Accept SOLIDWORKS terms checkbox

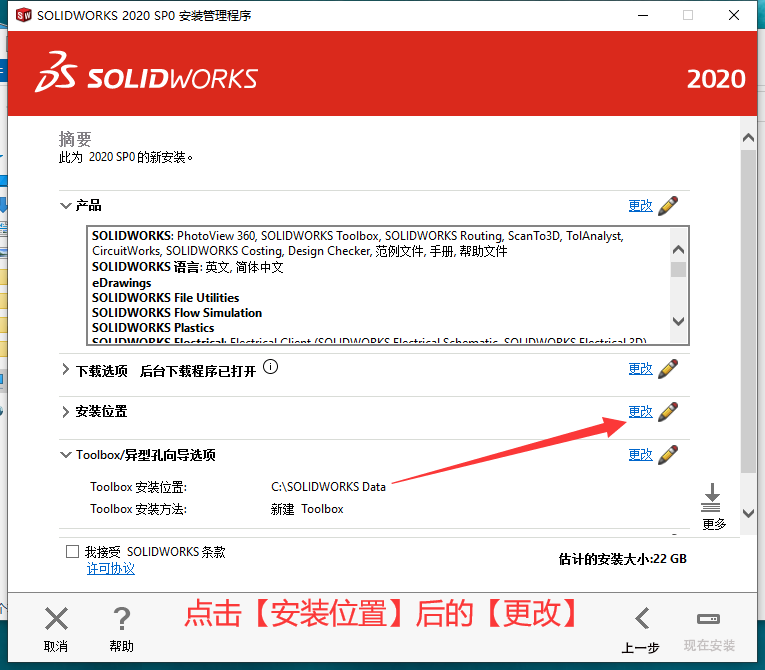click(x=72, y=551)
